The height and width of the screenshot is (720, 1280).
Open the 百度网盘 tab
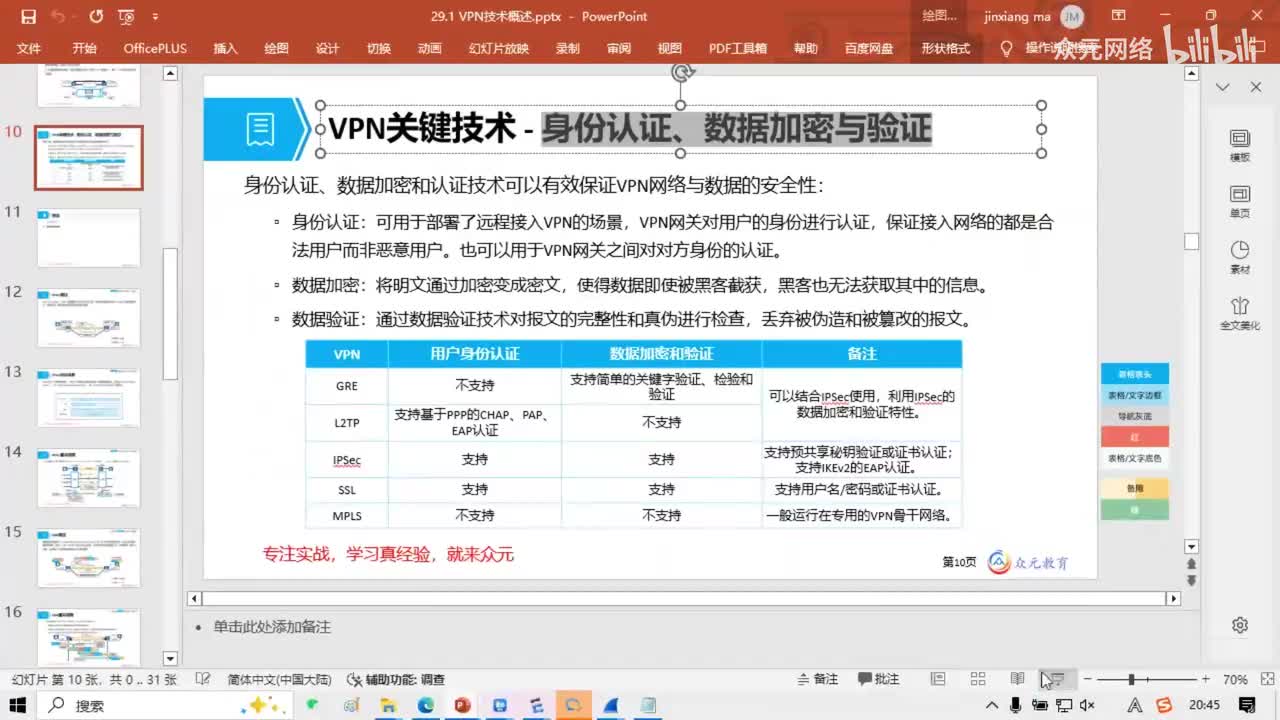(869, 48)
